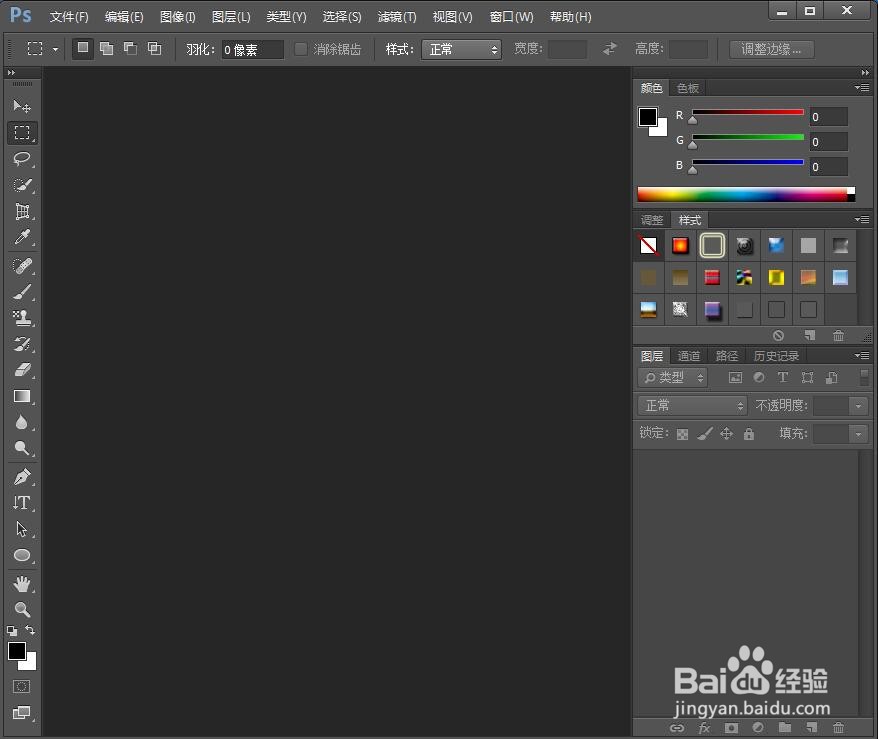Viewport: 878px width, 739px height.
Task: Select the Quick Selection tool
Action: coord(22,185)
